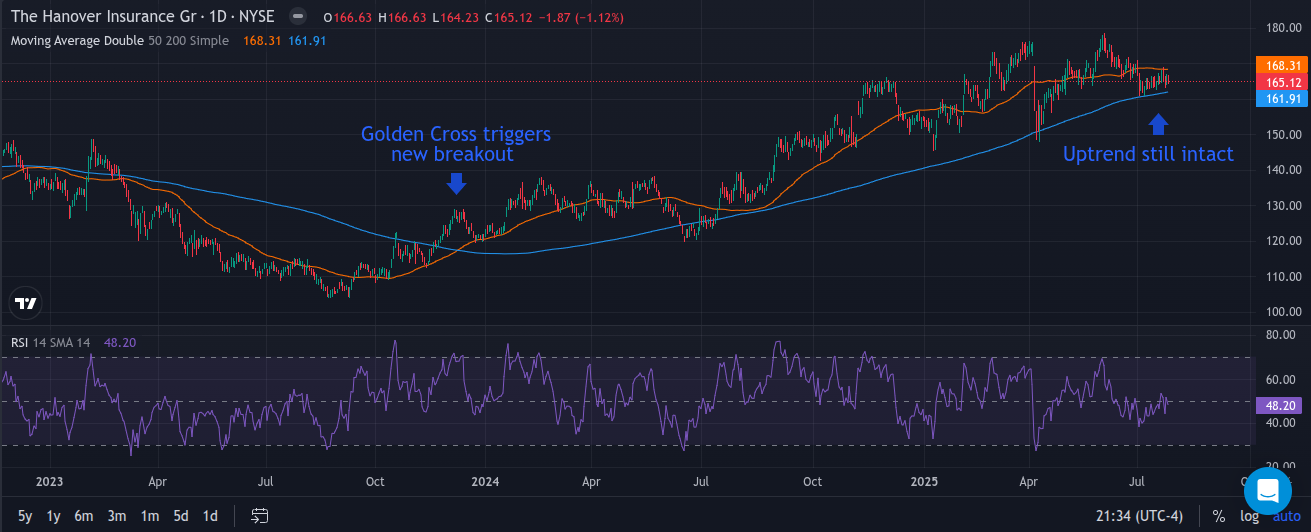Image resolution: width=1311 pixels, height=532 pixels.
Task: Toggle log scale mode
Action: click(x=1250, y=516)
